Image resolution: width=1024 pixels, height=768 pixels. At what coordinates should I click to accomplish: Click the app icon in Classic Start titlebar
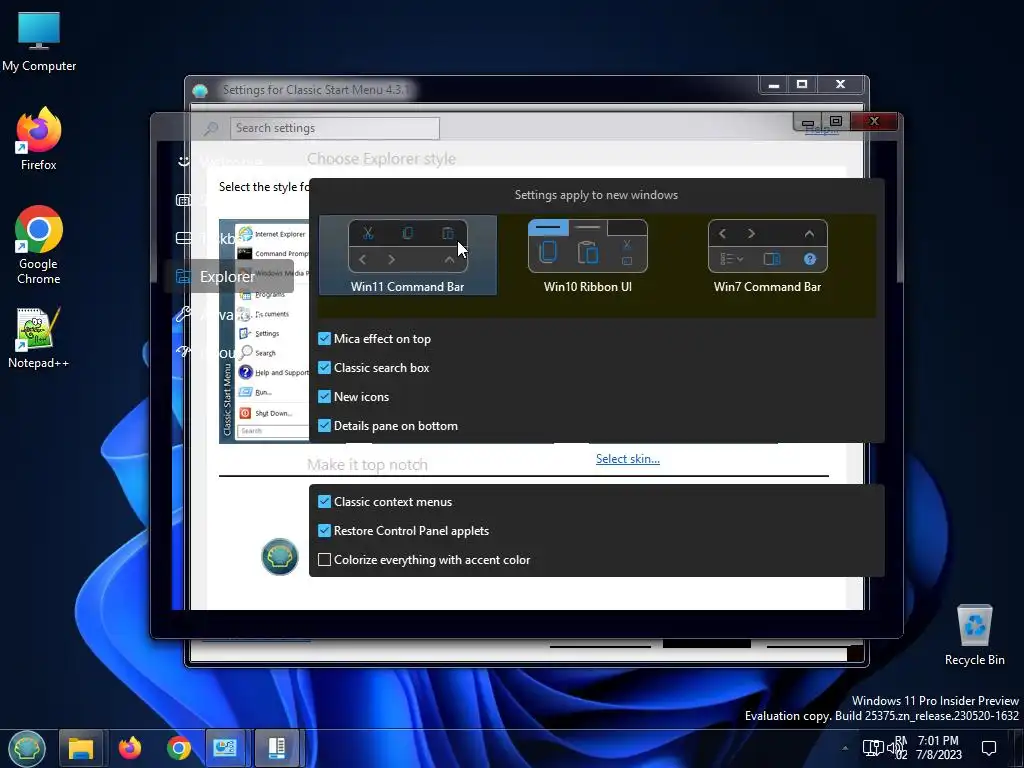coord(200,91)
